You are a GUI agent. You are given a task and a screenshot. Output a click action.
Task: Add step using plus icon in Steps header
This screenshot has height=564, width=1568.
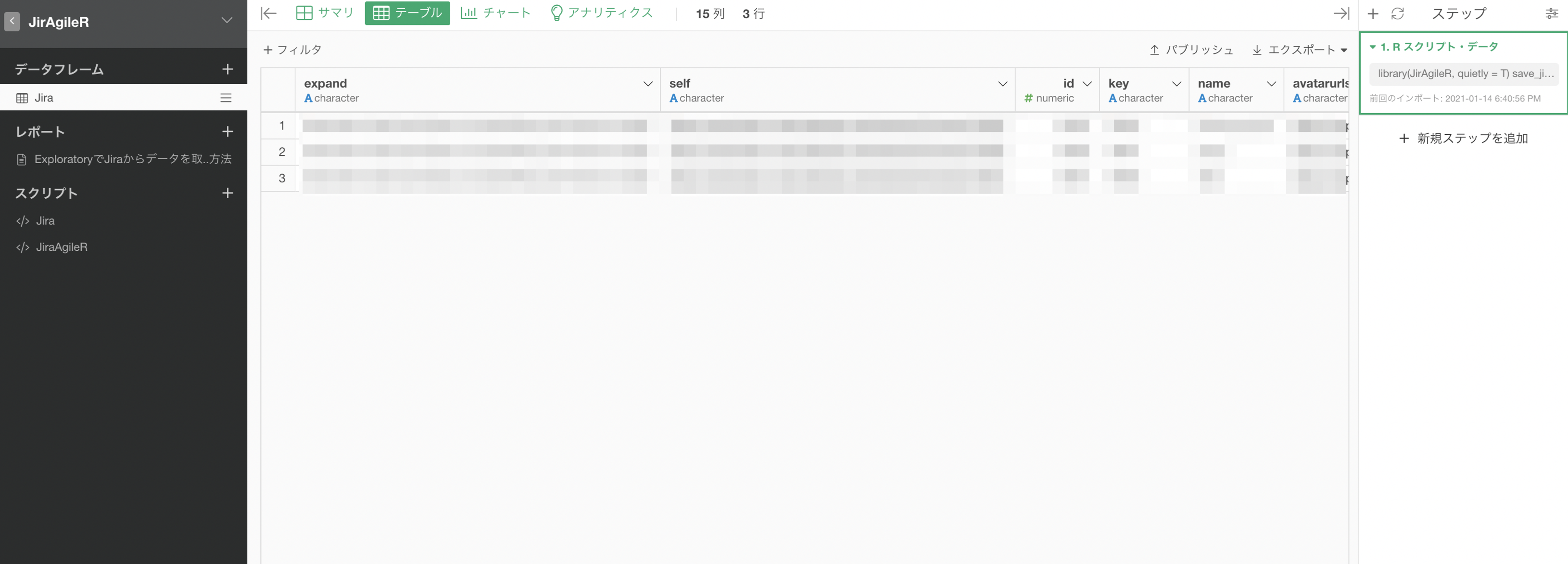click(x=1373, y=13)
